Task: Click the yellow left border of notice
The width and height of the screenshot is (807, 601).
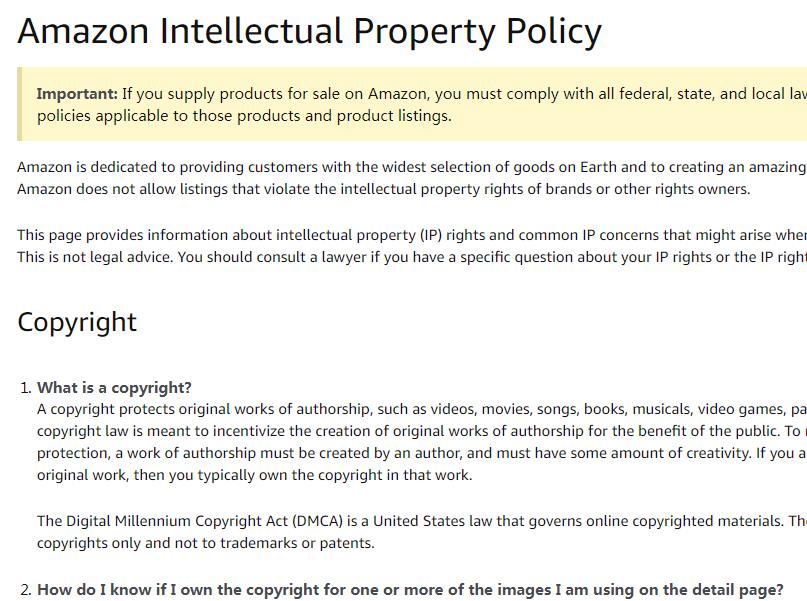Action: [x=20, y=104]
